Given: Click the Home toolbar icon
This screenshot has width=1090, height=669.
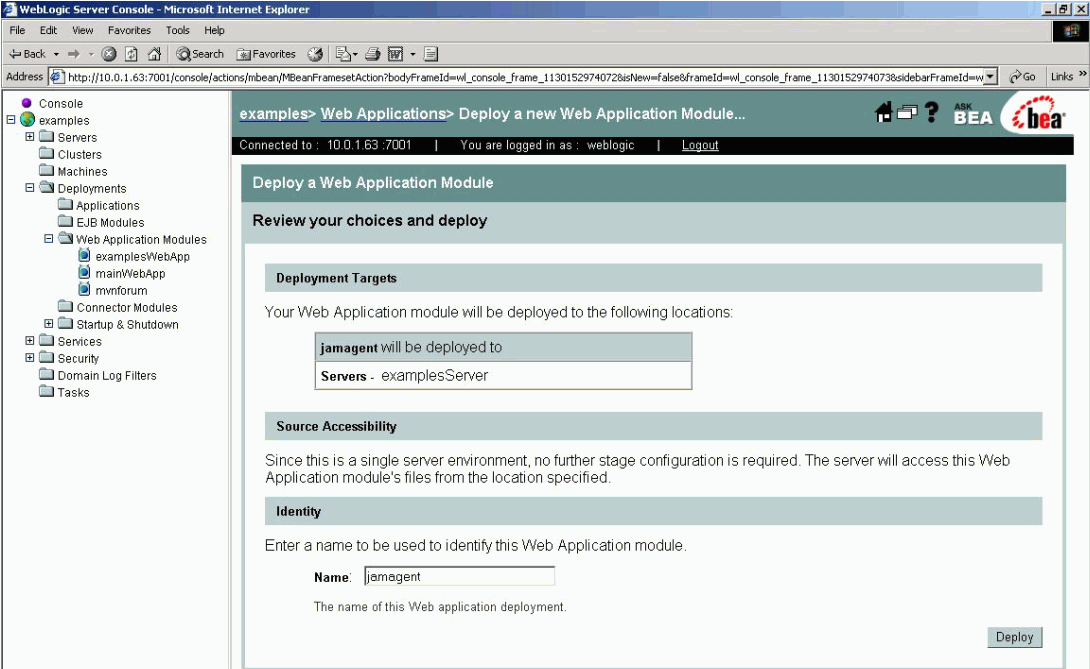Looking at the screenshot, I should (x=156, y=53).
